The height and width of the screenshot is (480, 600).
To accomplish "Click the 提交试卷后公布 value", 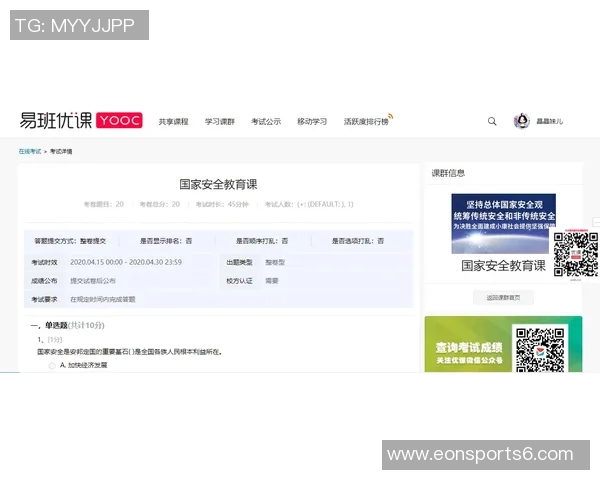I will [93, 281].
